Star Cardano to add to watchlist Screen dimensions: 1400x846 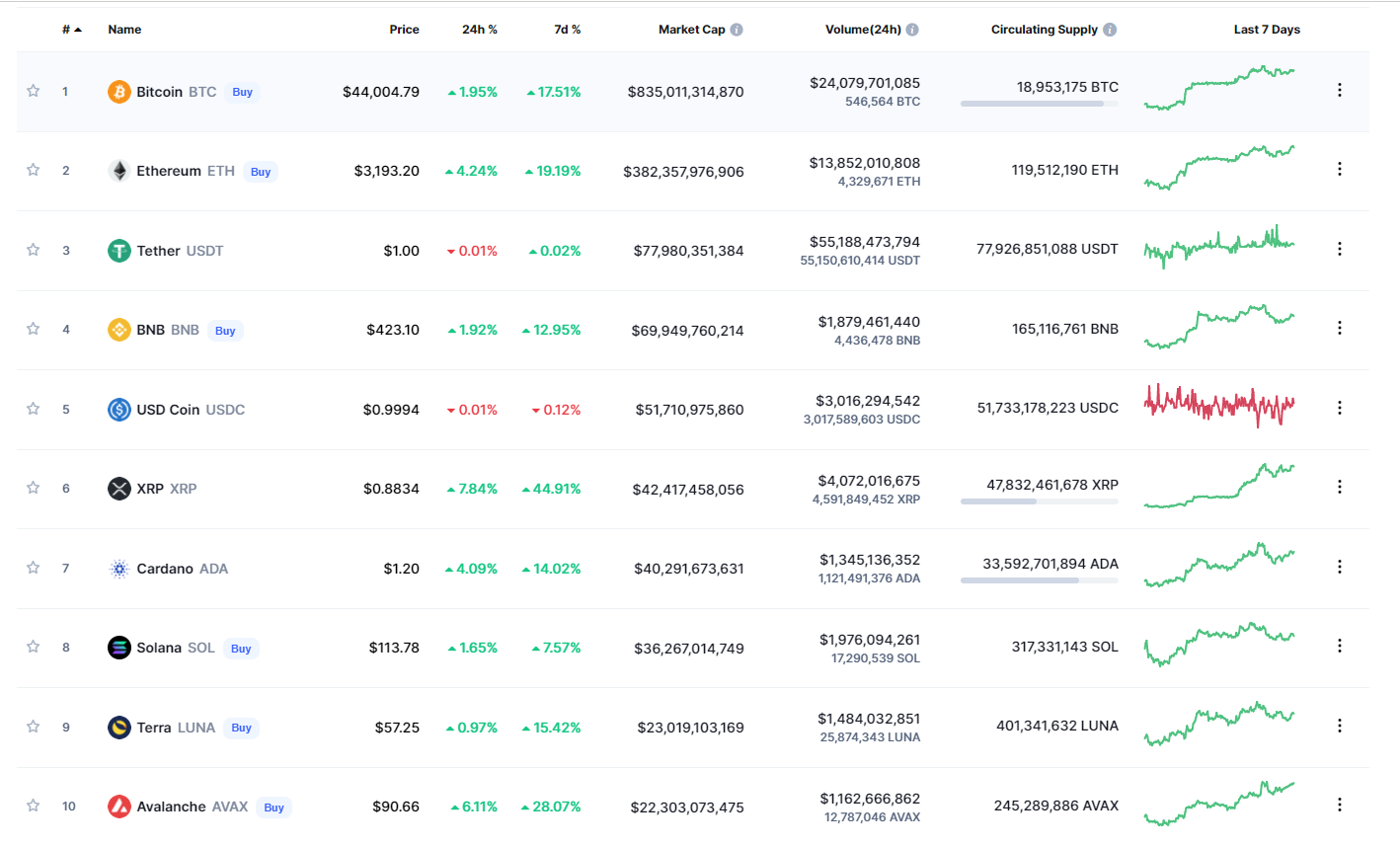click(33, 568)
